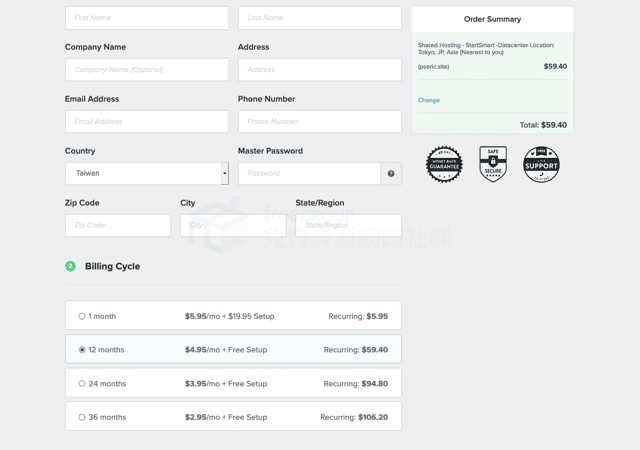Select the 1 month billing cycle radio
The height and width of the screenshot is (450, 640).
(82, 316)
